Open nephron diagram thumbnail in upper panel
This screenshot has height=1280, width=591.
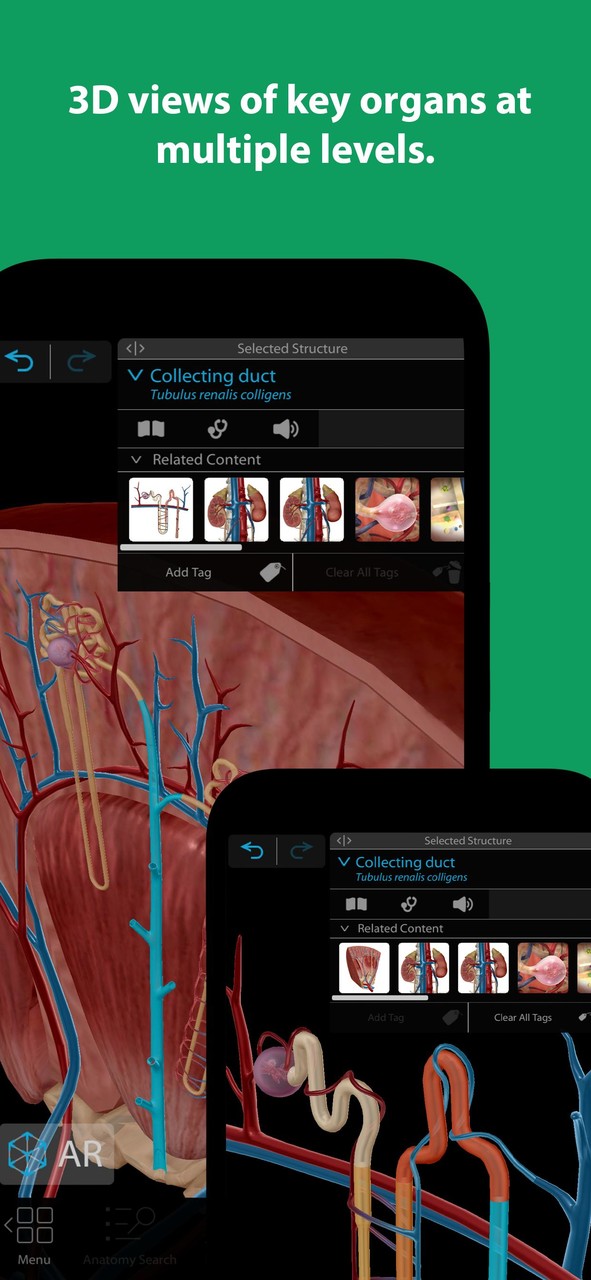(161, 509)
